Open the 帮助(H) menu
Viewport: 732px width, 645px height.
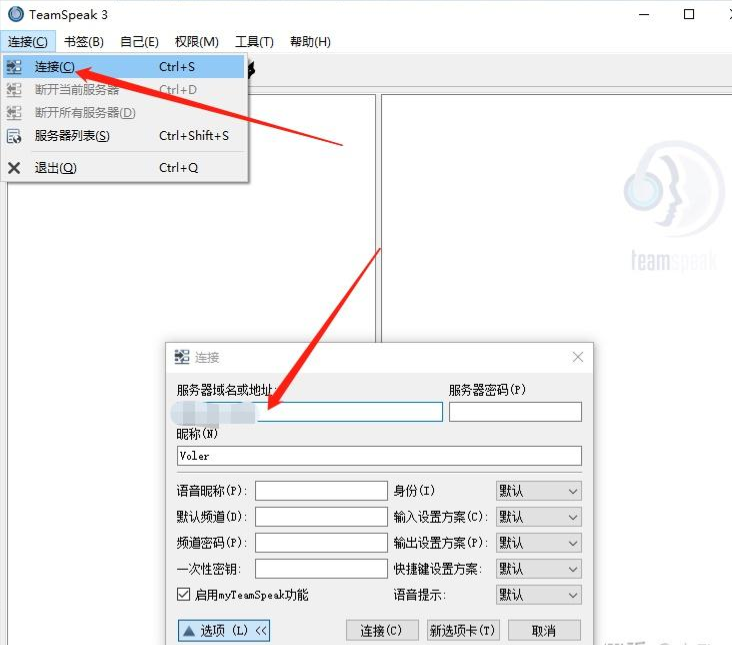(310, 42)
